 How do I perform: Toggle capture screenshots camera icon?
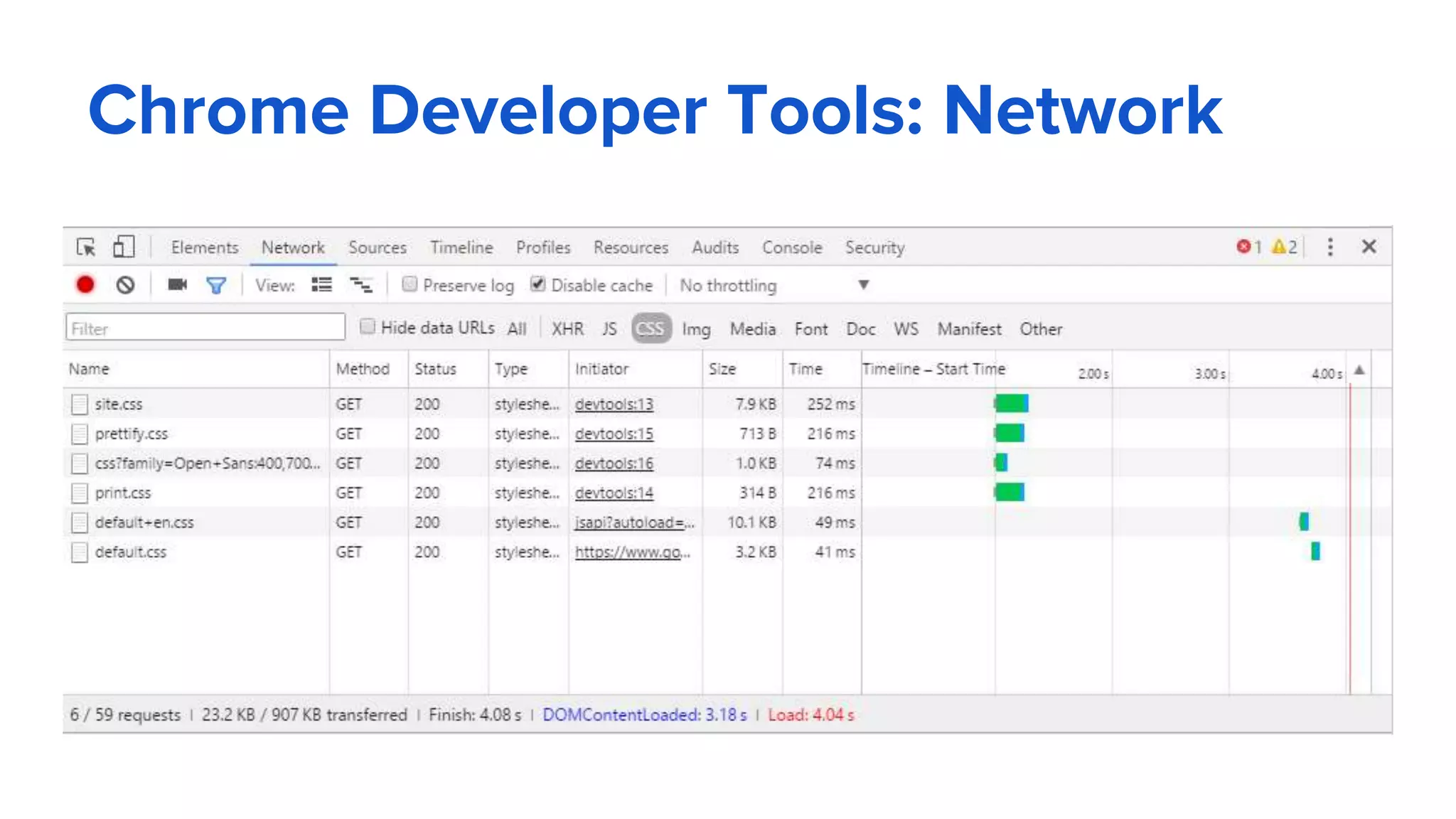click(x=177, y=284)
